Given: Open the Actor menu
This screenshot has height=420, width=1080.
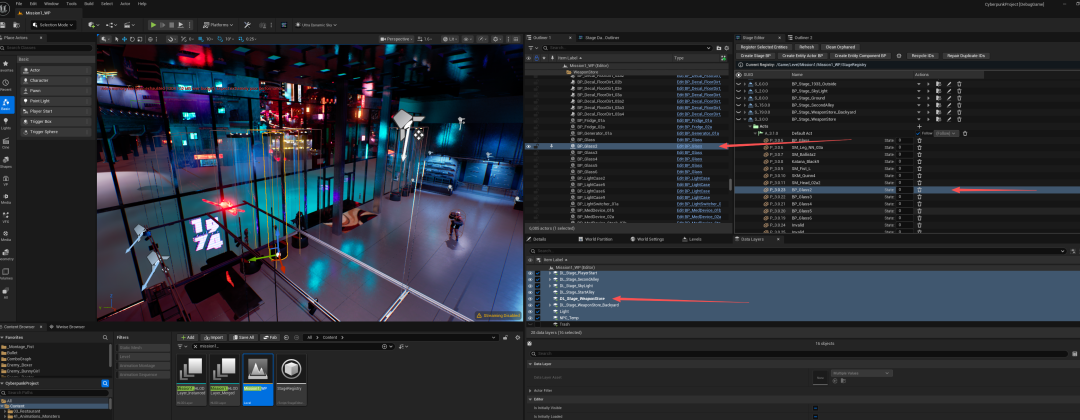Looking at the screenshot, I should coord(125,3).
